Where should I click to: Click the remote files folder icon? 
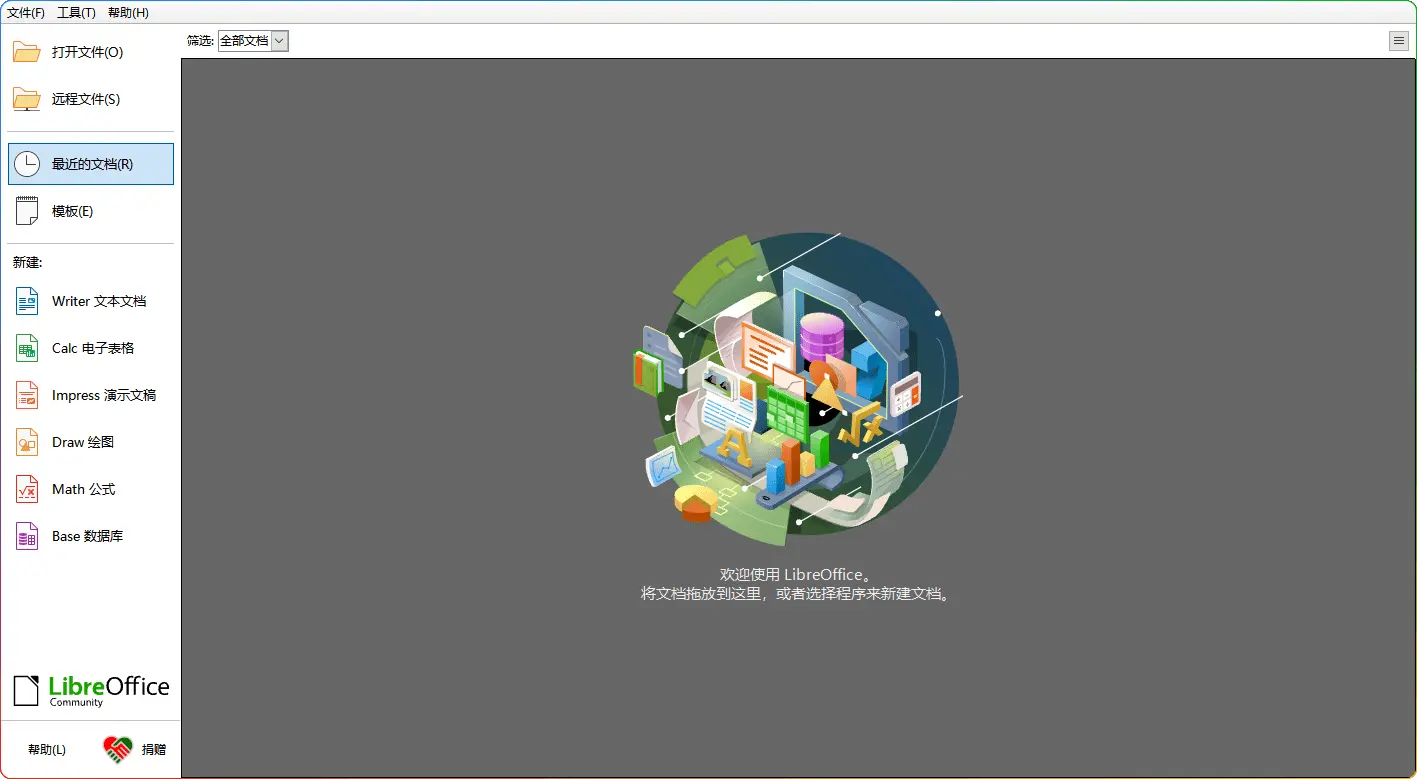[27, 99]
